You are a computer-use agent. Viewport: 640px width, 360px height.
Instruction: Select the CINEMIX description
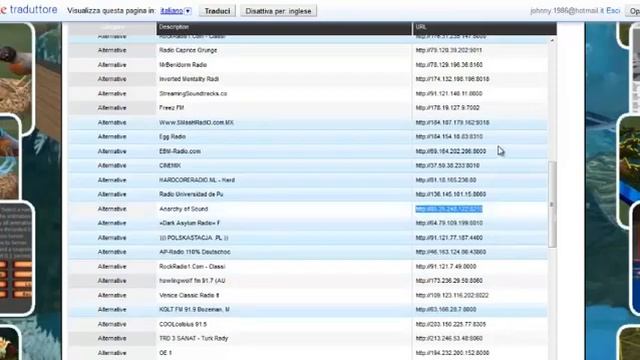[x=170, y=166]
